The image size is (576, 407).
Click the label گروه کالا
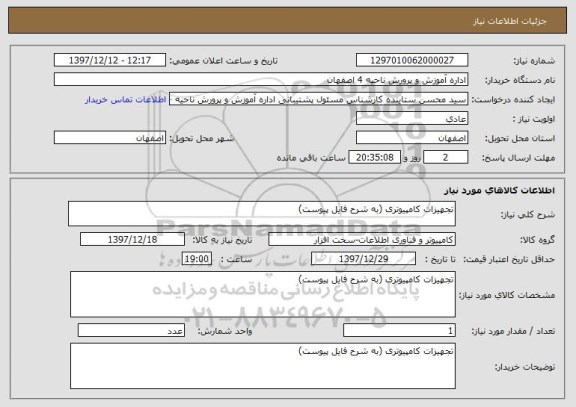point(537,240)
